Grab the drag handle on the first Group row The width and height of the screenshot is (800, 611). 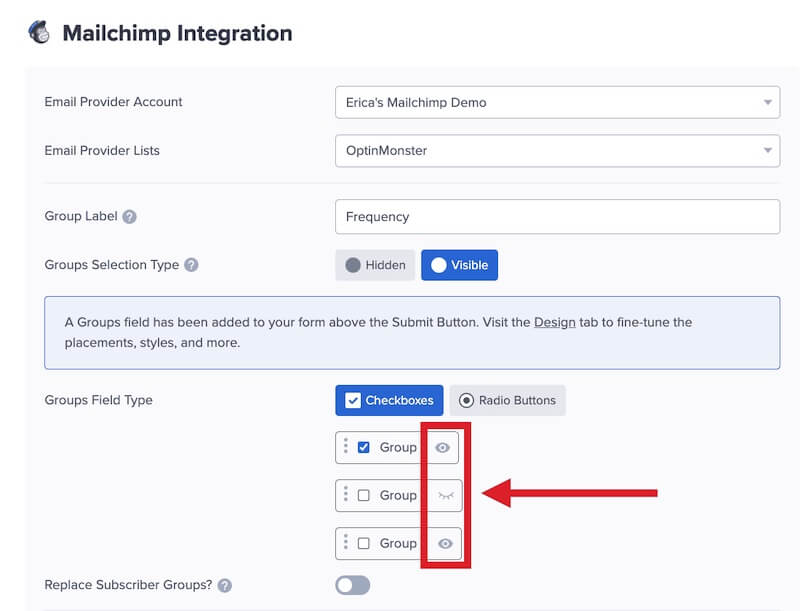(x=345, y=447)
